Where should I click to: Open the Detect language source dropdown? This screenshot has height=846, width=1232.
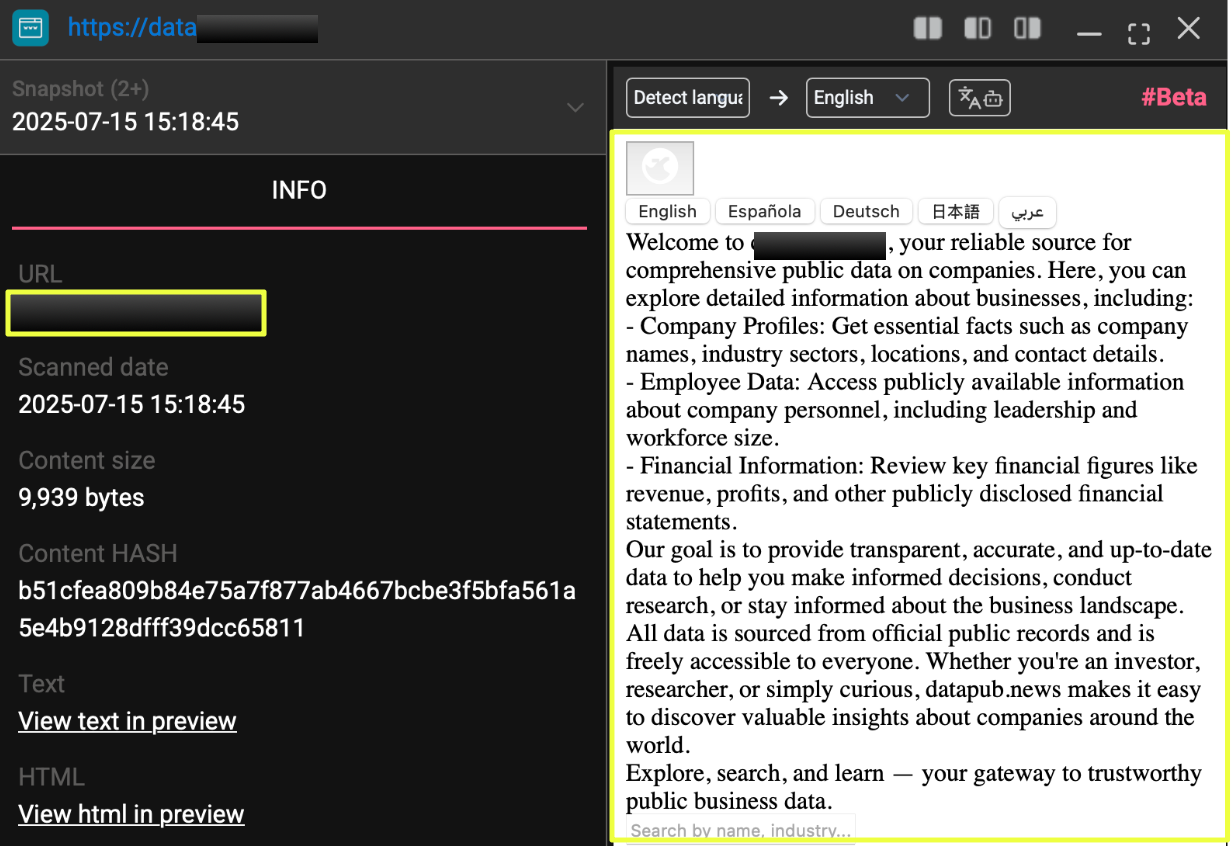(x=688, y=98)
